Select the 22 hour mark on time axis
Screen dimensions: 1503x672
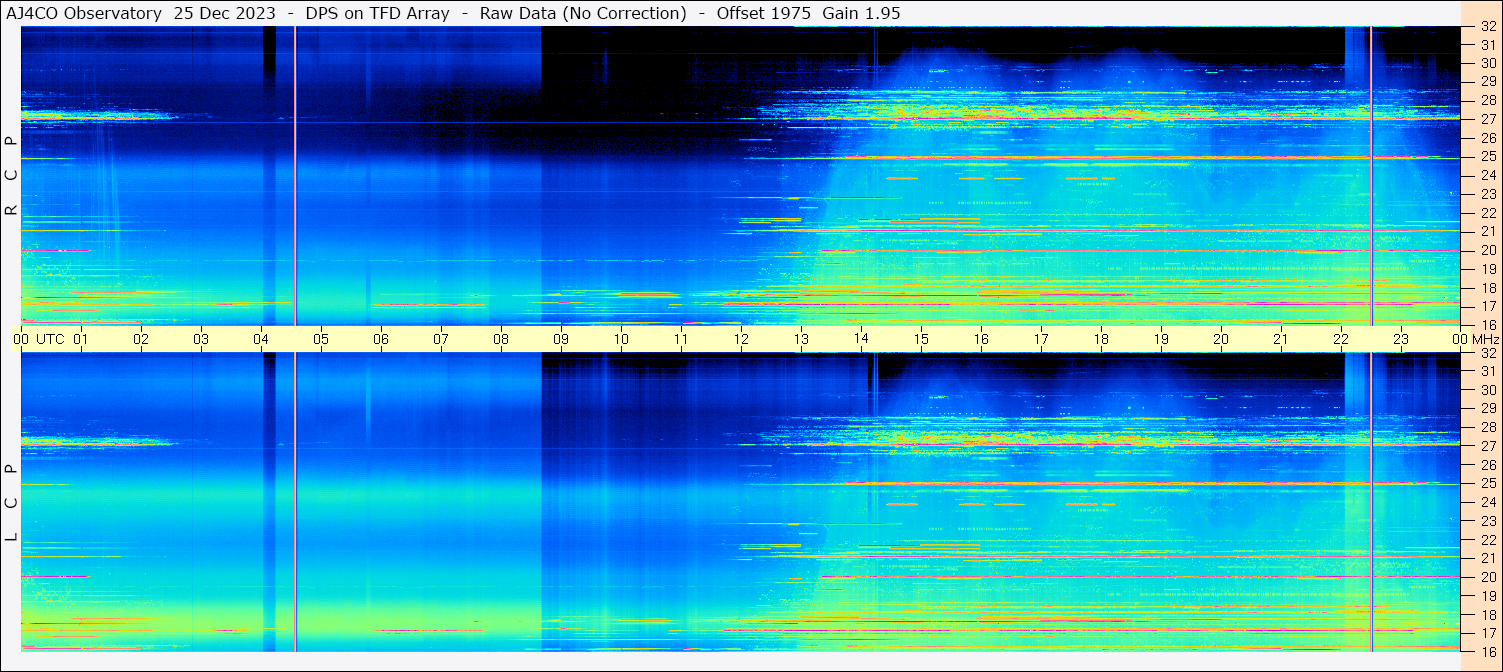click(1341, 339)
